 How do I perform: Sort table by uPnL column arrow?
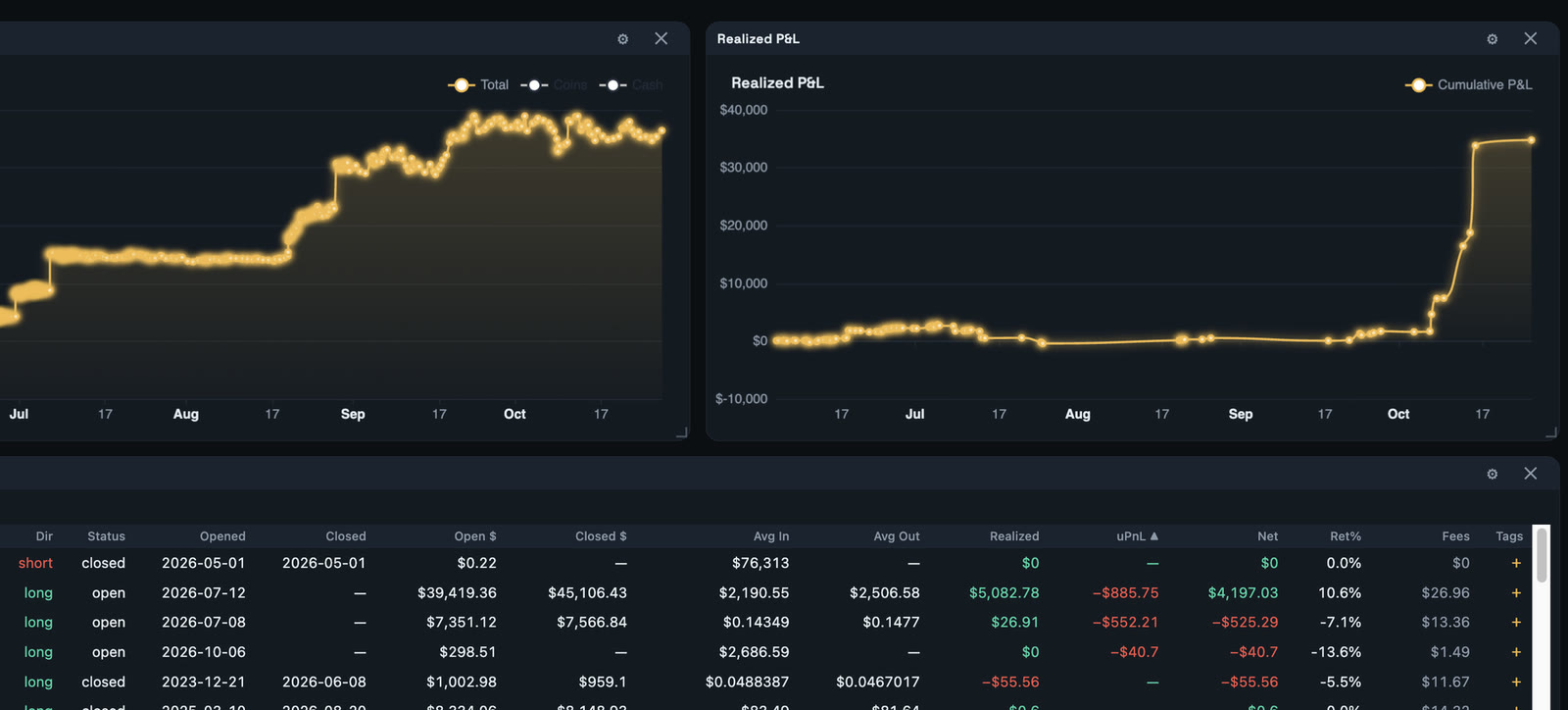(1154, 536)
